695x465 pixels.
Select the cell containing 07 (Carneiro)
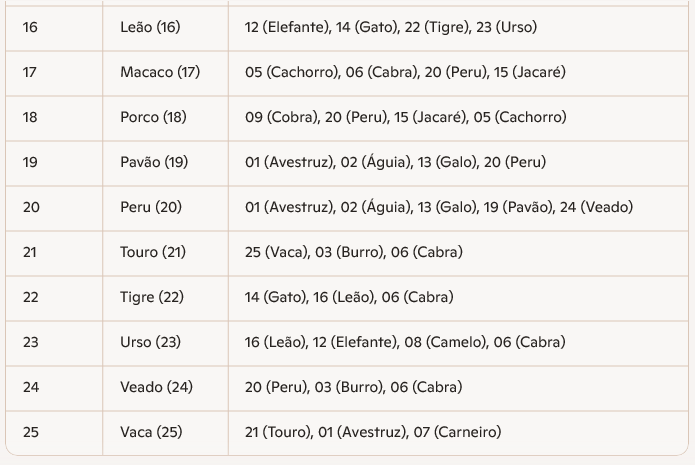[372, 432]
